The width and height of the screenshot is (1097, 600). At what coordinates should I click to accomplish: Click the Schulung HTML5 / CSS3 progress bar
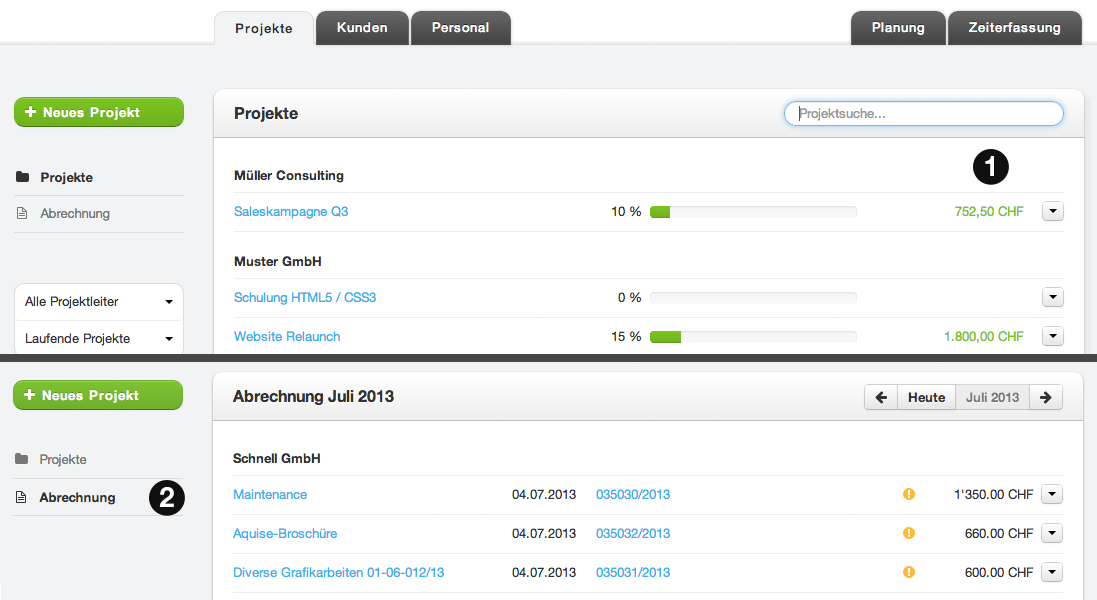tap(753, 298)
